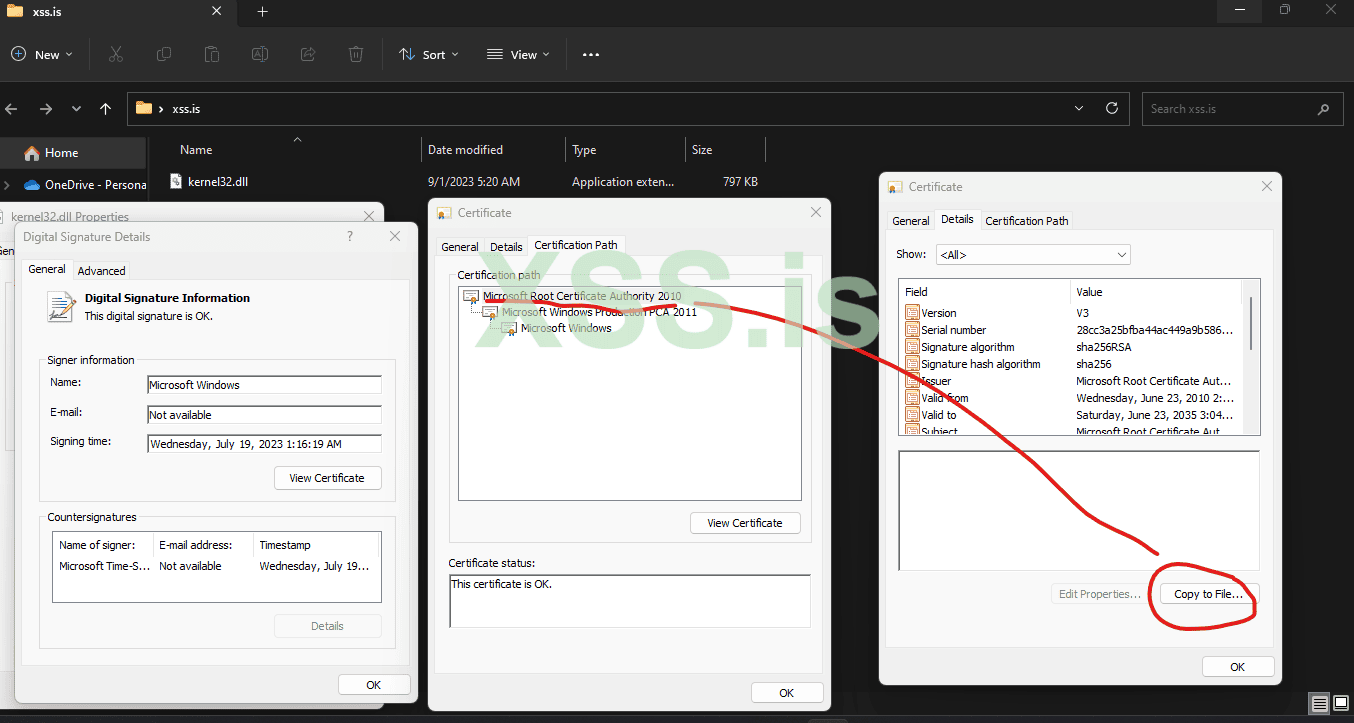Open the Sort dropdown menu
1354x723 pixels.
coord(429,54)
